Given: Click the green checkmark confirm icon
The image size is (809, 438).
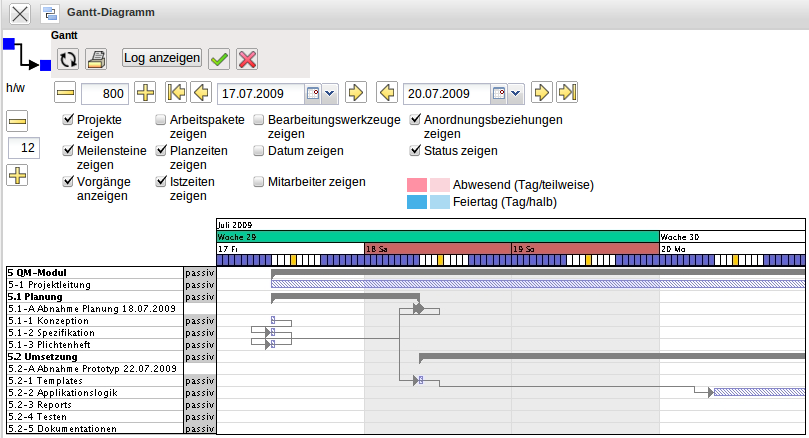Looking at the screenshot, I should click(219, 58).
